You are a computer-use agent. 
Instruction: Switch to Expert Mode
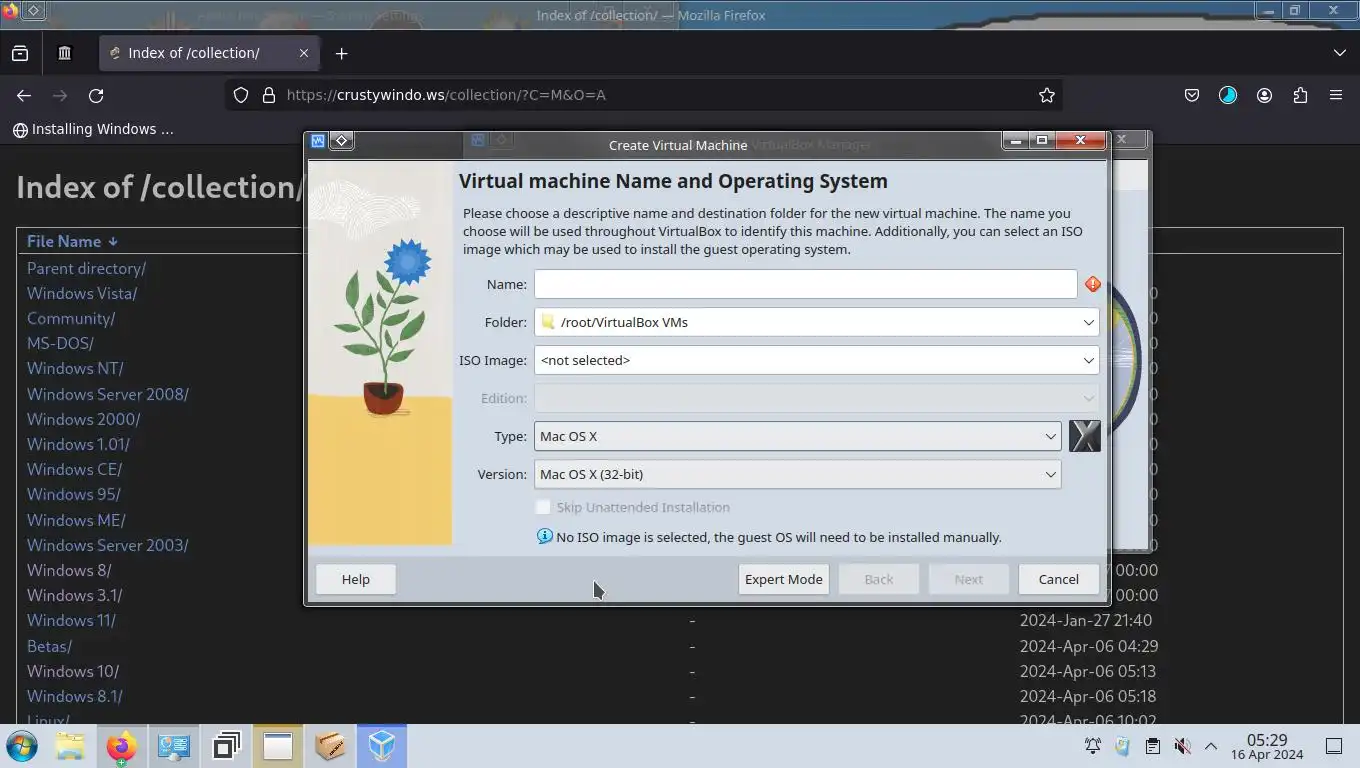(x=783, y=579)
